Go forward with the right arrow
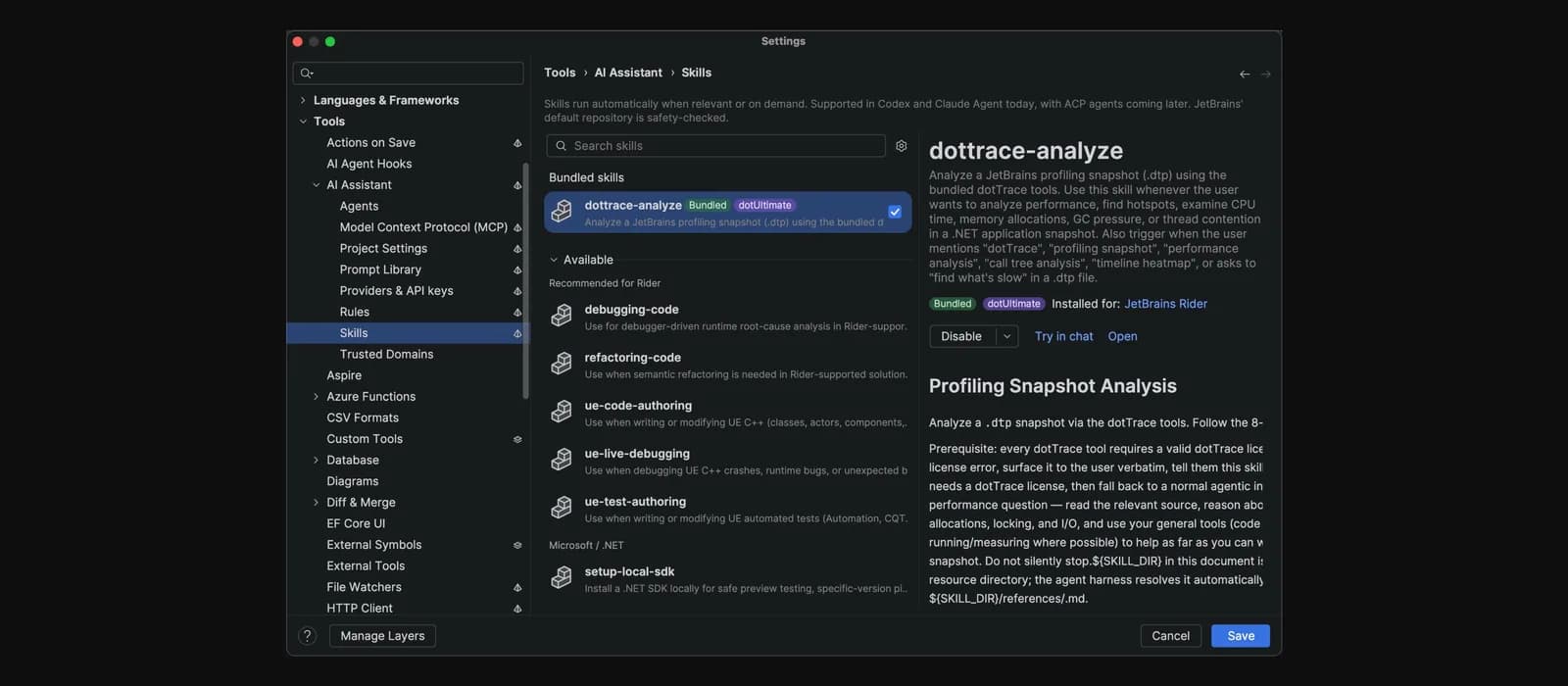Viewport: 1568px width, 686px height. coord(1266,74)
